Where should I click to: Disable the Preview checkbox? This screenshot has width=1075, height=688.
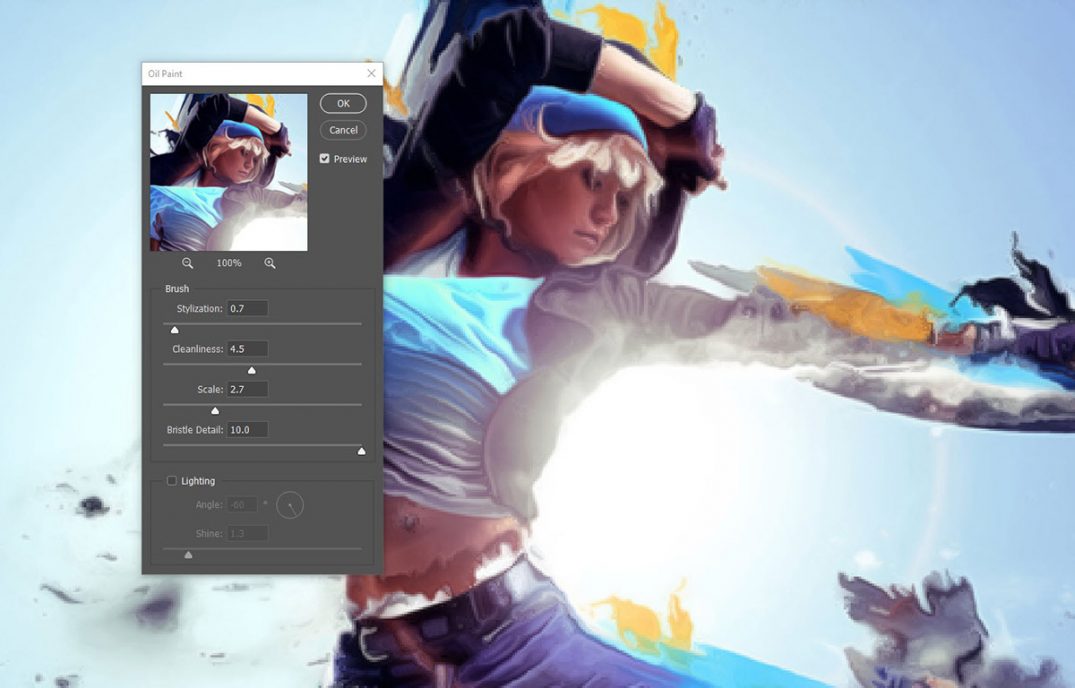pyautogui.click(x=324, y=158)
